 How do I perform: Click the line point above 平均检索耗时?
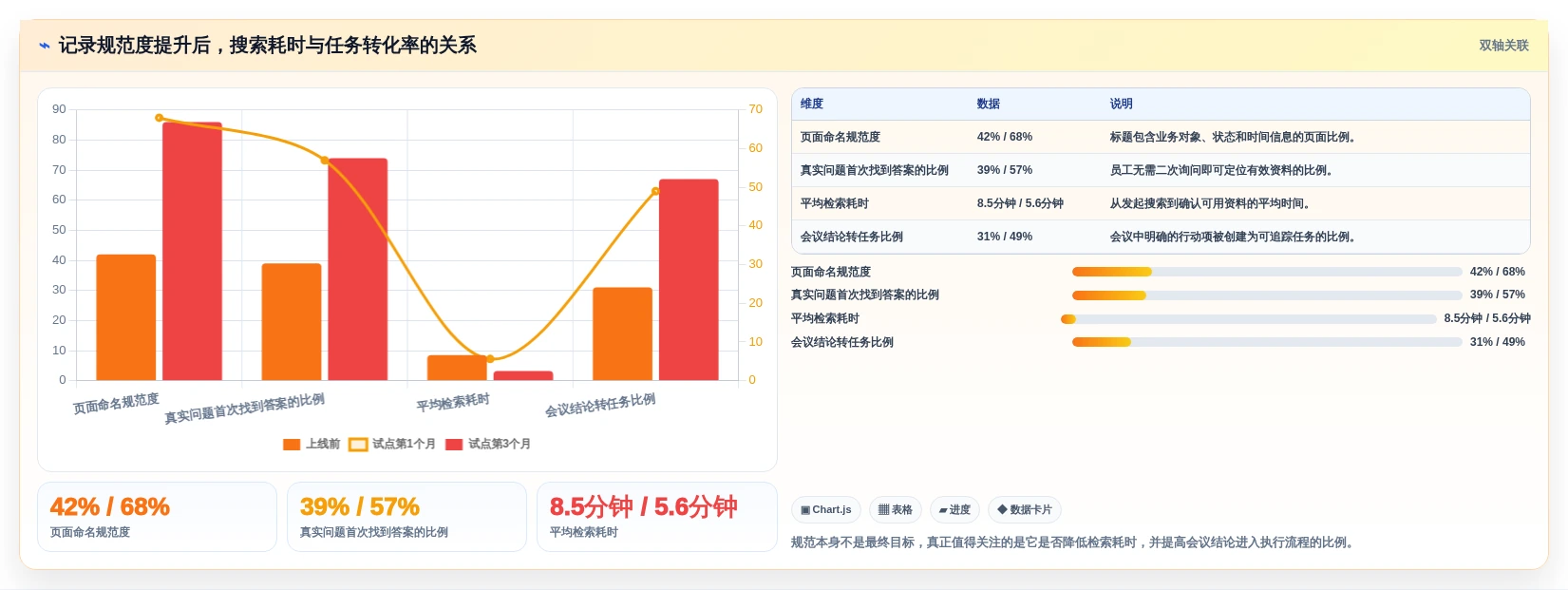[490, 359]
